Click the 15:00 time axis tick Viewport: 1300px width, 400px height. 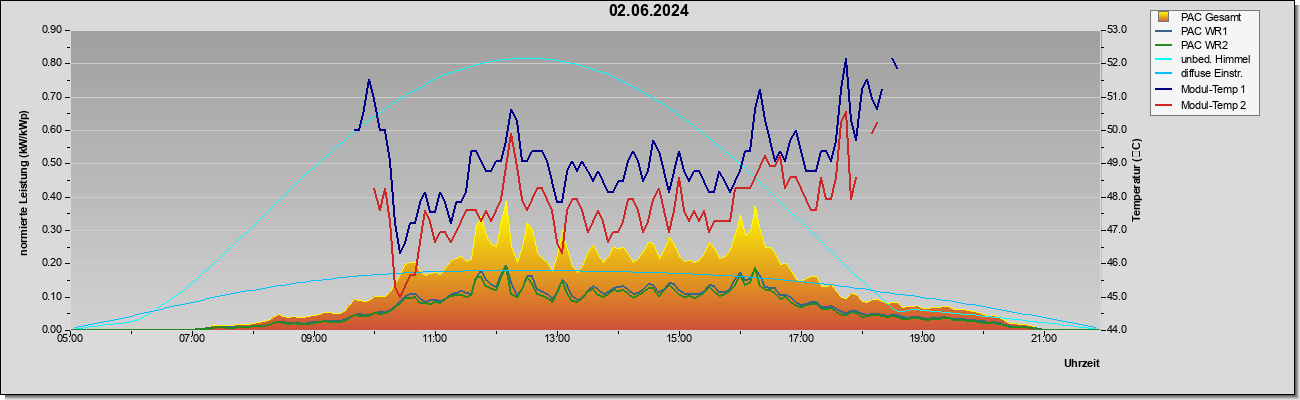pyautogui.click(x=678, y=339)
